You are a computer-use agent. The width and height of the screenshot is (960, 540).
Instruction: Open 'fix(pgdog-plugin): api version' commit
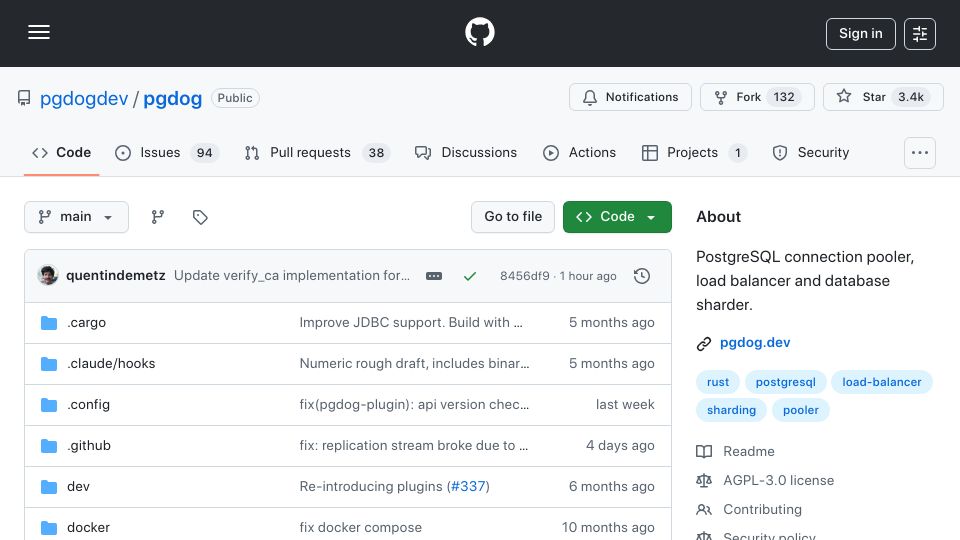click(414, 405)
